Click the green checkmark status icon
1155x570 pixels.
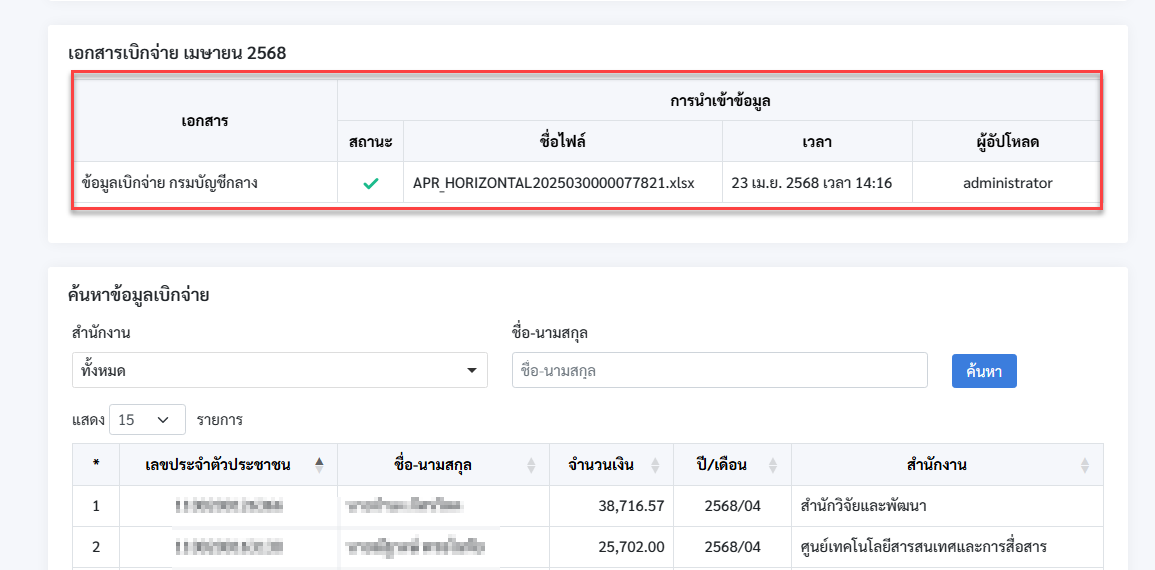(371, 183)
